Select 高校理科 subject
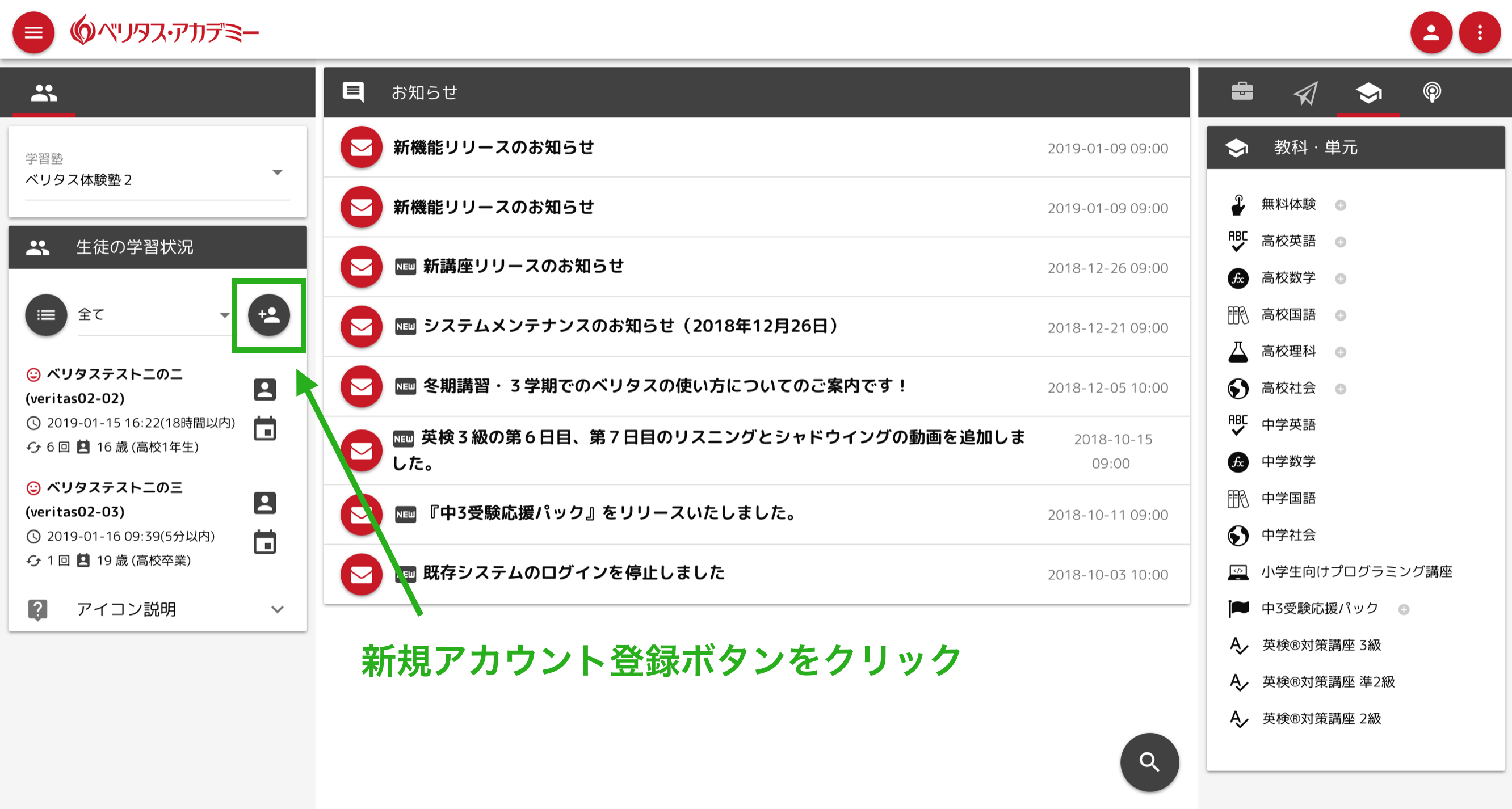 tap(1288, 351)
